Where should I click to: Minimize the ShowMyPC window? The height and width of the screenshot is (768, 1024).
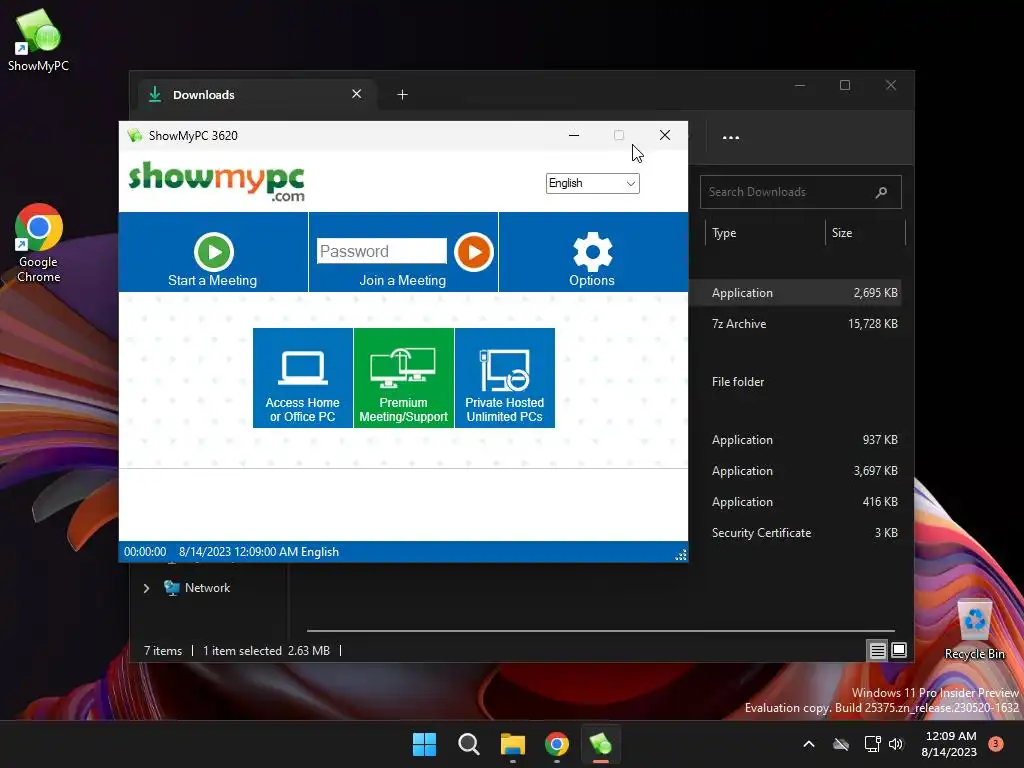click(x=574, y=135)
